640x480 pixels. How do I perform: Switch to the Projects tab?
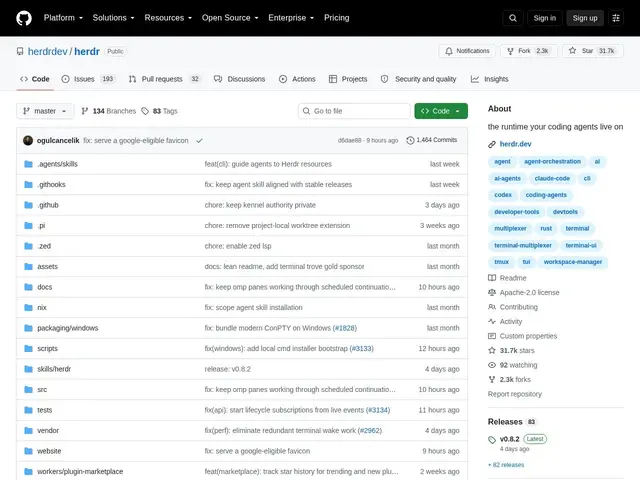pos(348,79)
